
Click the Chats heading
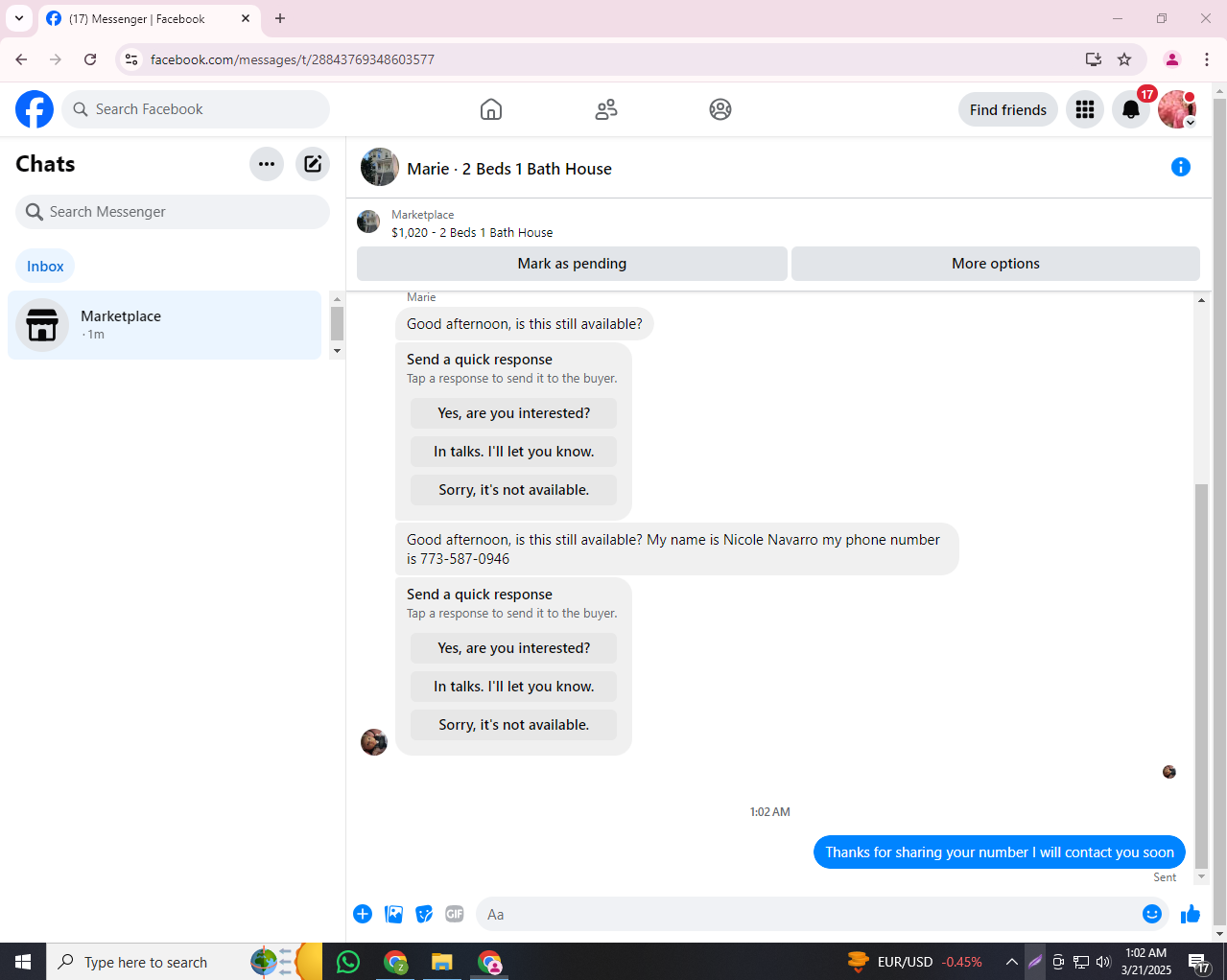click(45, 164)
